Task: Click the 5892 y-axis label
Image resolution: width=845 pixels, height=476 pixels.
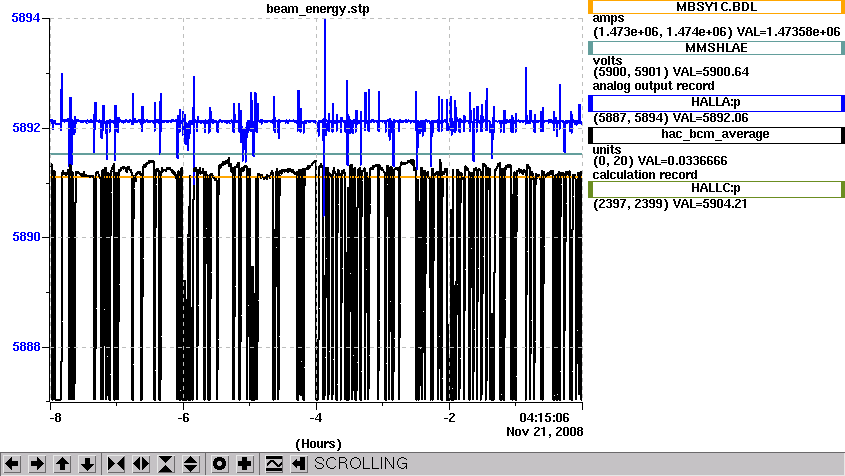Action: click(26, 128)
